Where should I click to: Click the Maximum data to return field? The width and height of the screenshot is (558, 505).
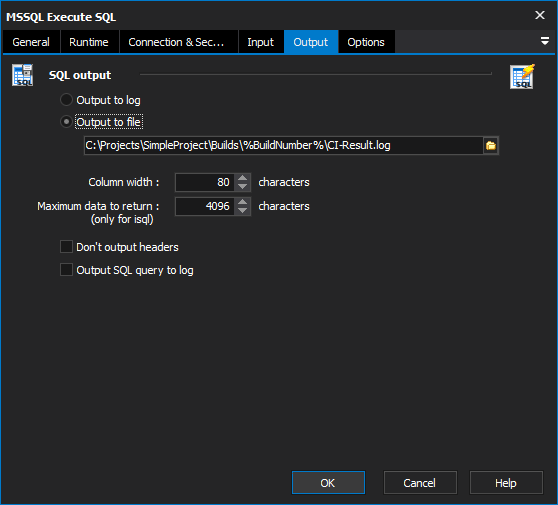point(205,206)
